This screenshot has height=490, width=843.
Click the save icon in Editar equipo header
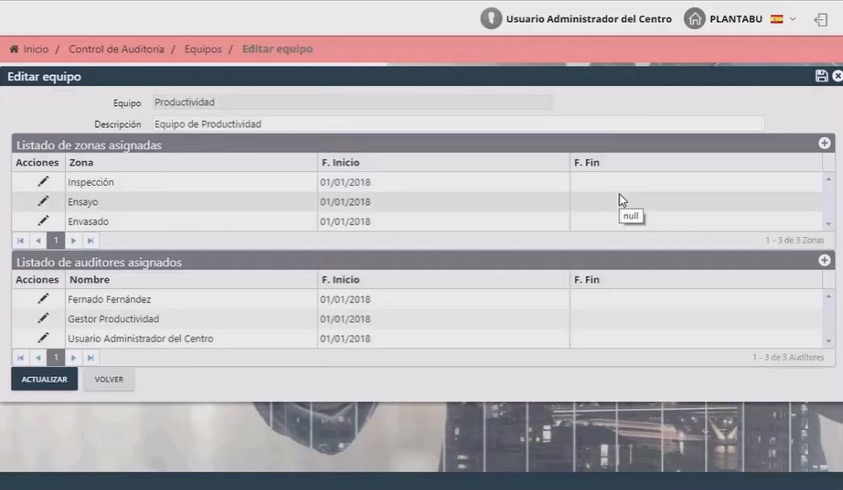pyautogui.click(x=821, y=76)
